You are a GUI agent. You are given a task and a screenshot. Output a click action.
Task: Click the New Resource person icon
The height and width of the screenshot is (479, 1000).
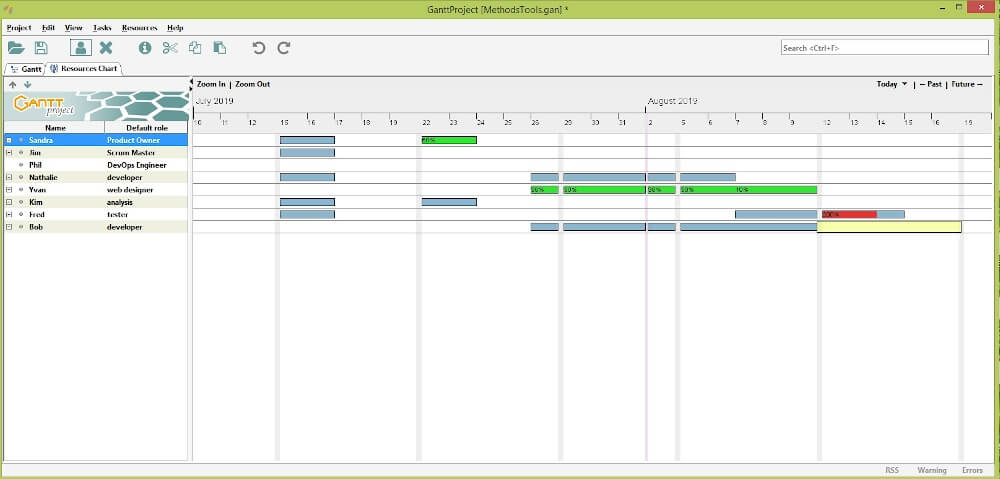tap(80, 47)
